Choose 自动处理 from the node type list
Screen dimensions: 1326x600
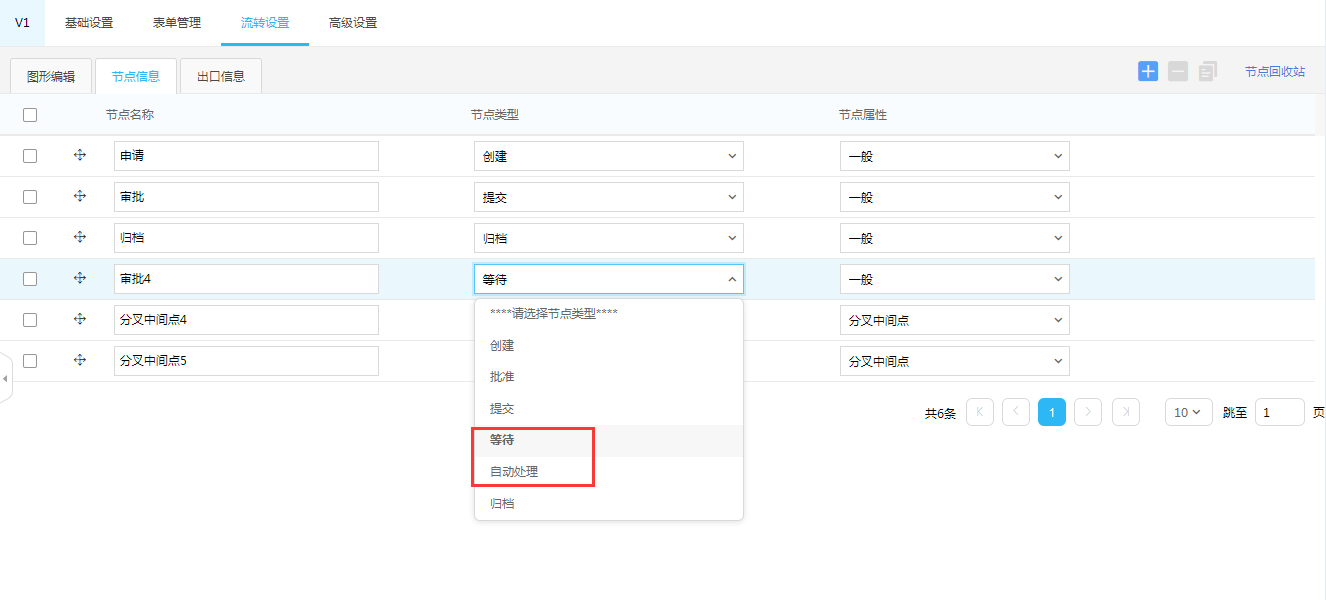click(x=514, y=472)
